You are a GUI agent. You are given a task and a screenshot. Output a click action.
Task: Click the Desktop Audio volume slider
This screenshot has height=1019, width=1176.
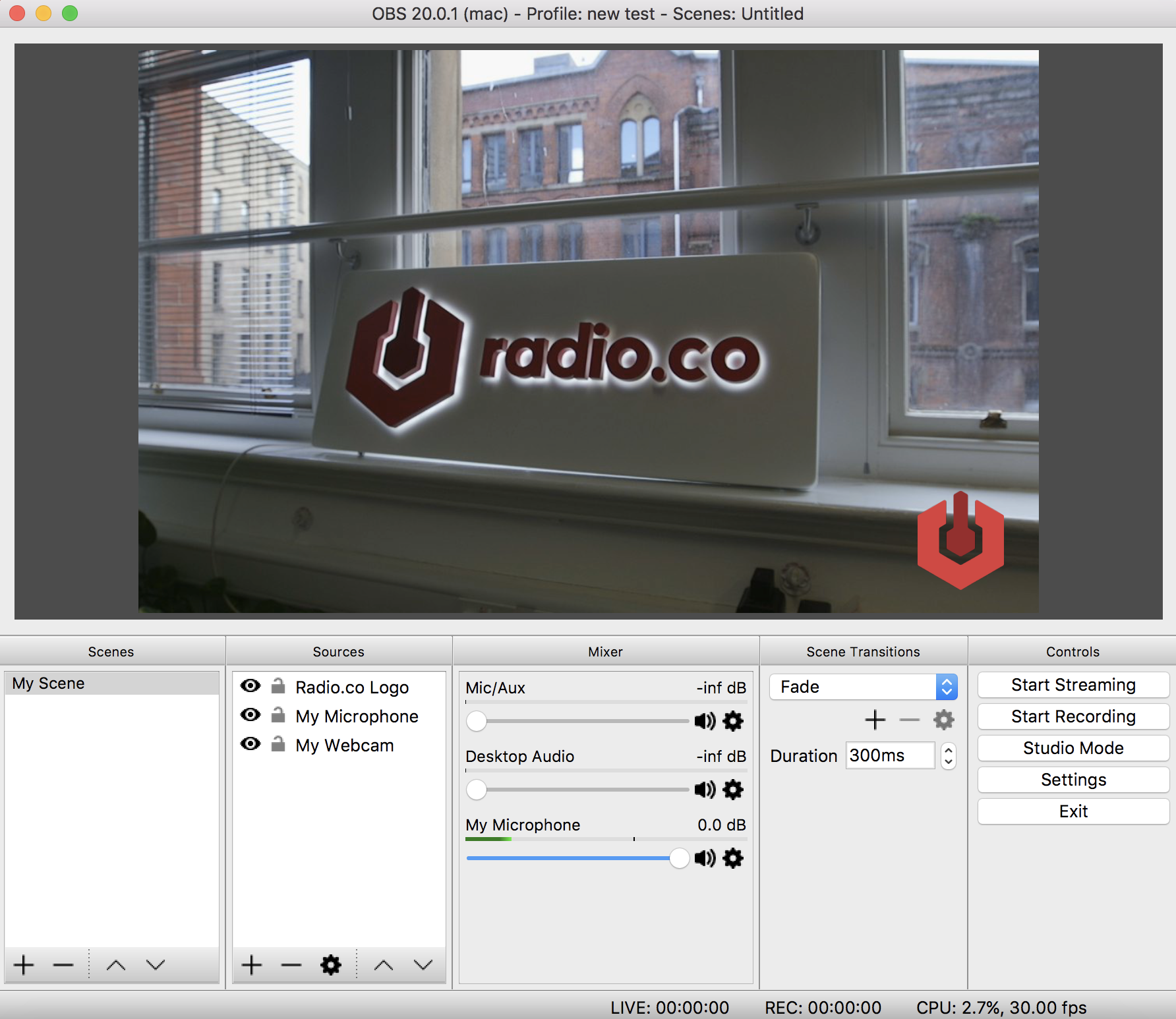click(577, 790)
